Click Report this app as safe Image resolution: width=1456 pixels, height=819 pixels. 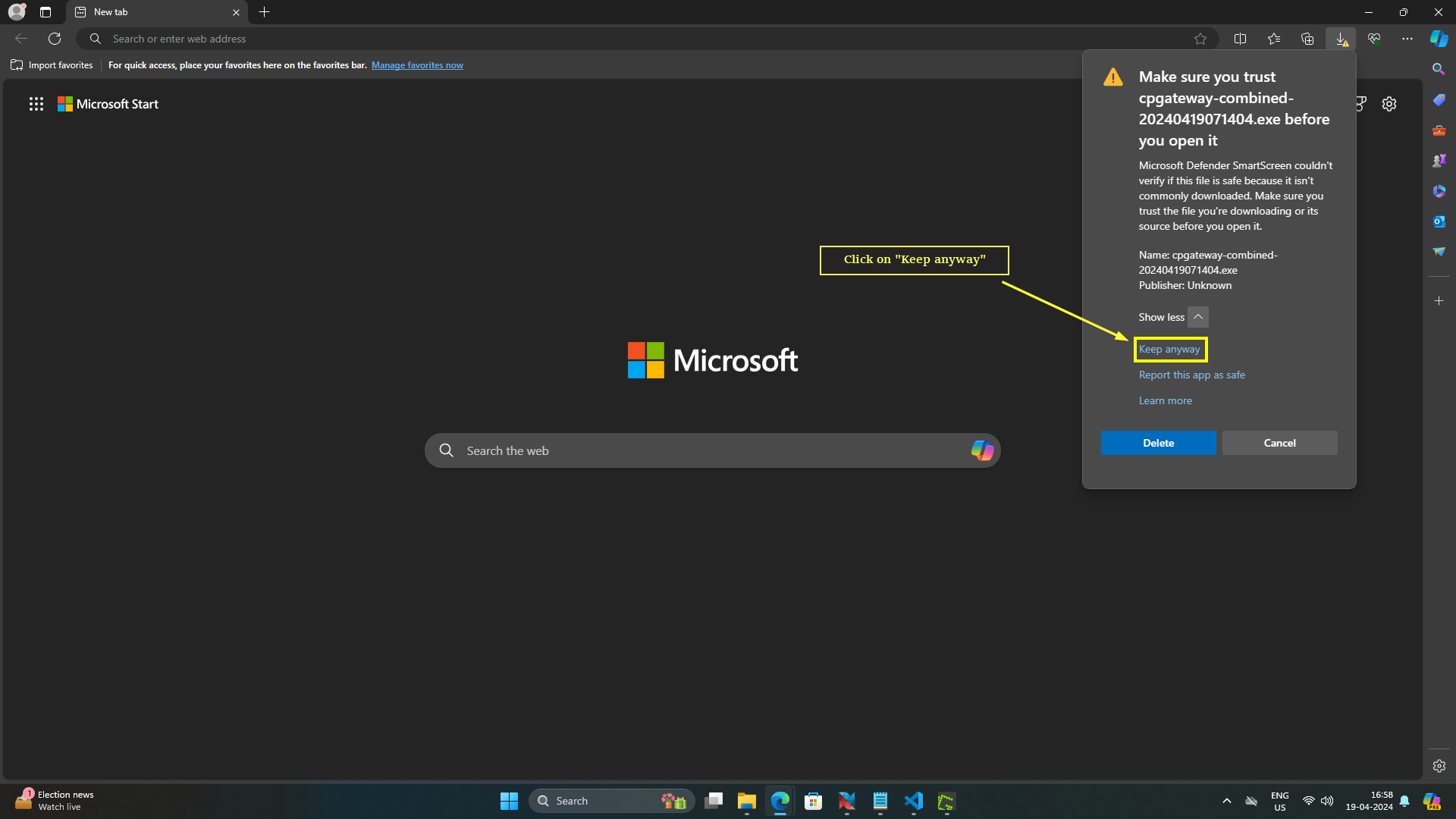[1191, 375]
